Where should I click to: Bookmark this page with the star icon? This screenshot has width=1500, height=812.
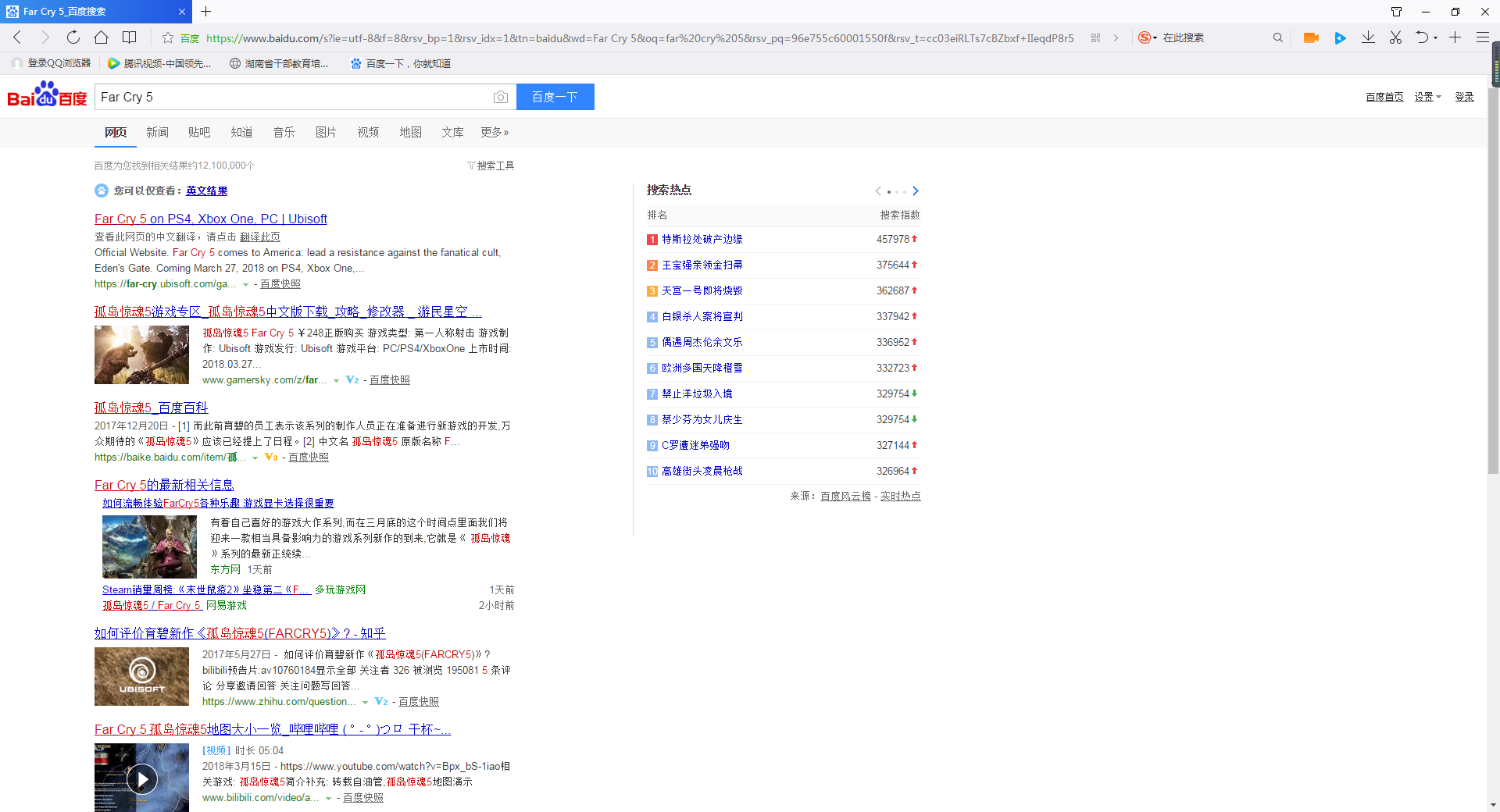click(167, 37)
